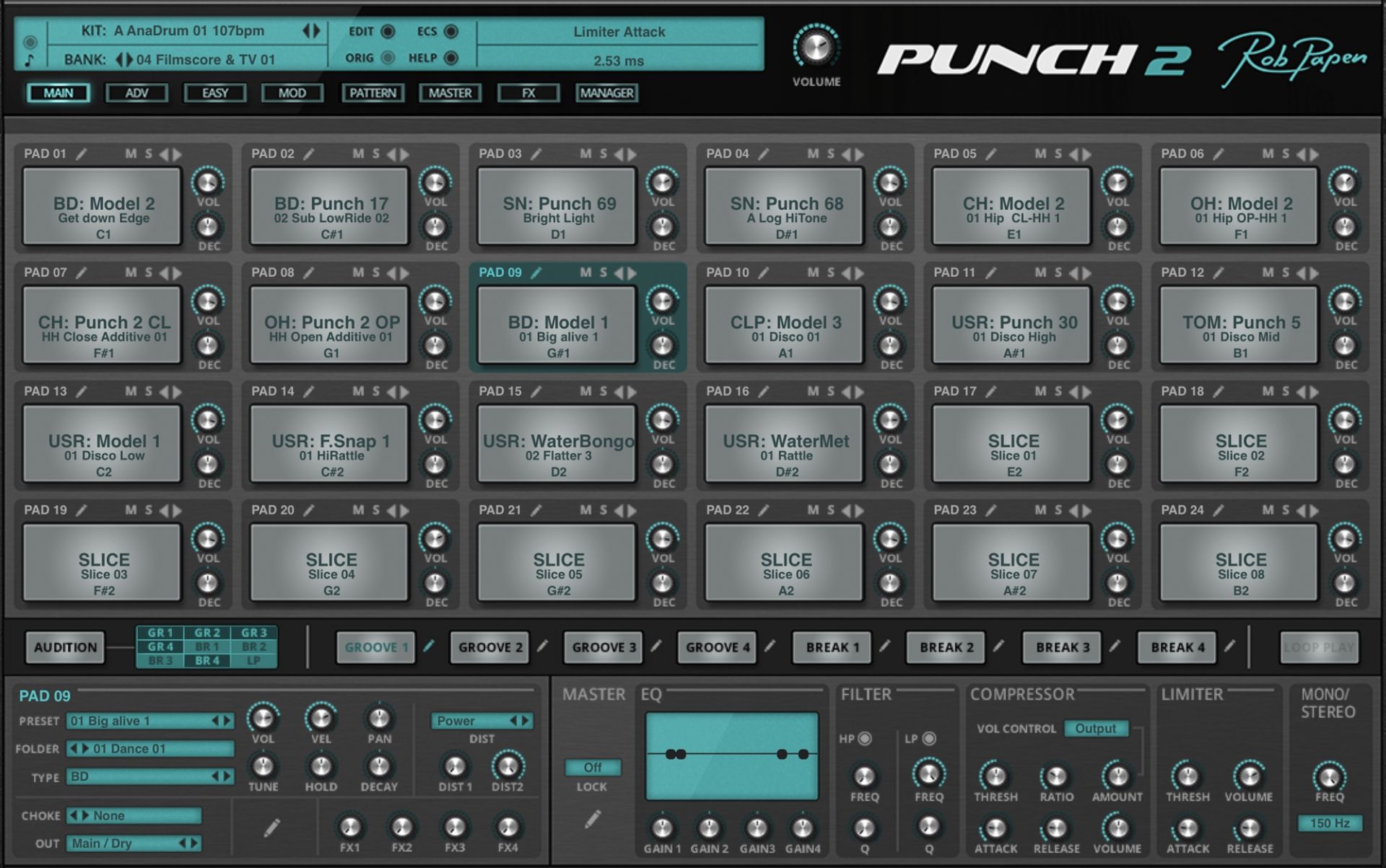Open the CHOKE dropdown showing None
This screenshot has width=1386, height=868.
(134, 816)
